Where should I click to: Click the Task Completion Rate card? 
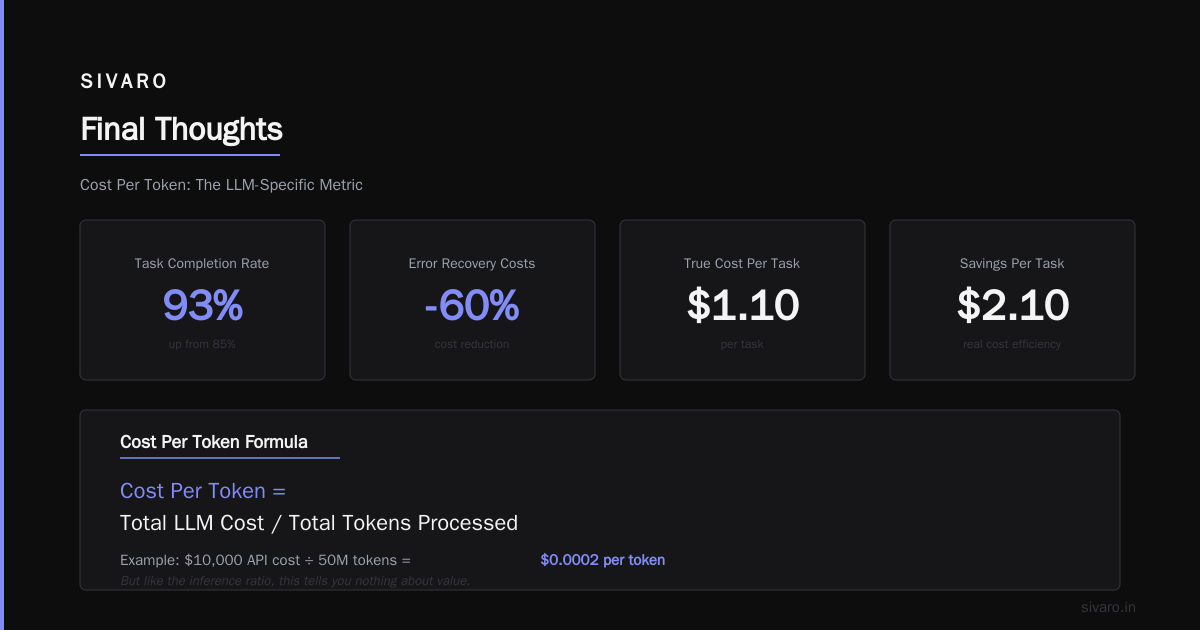coord(202,300)
